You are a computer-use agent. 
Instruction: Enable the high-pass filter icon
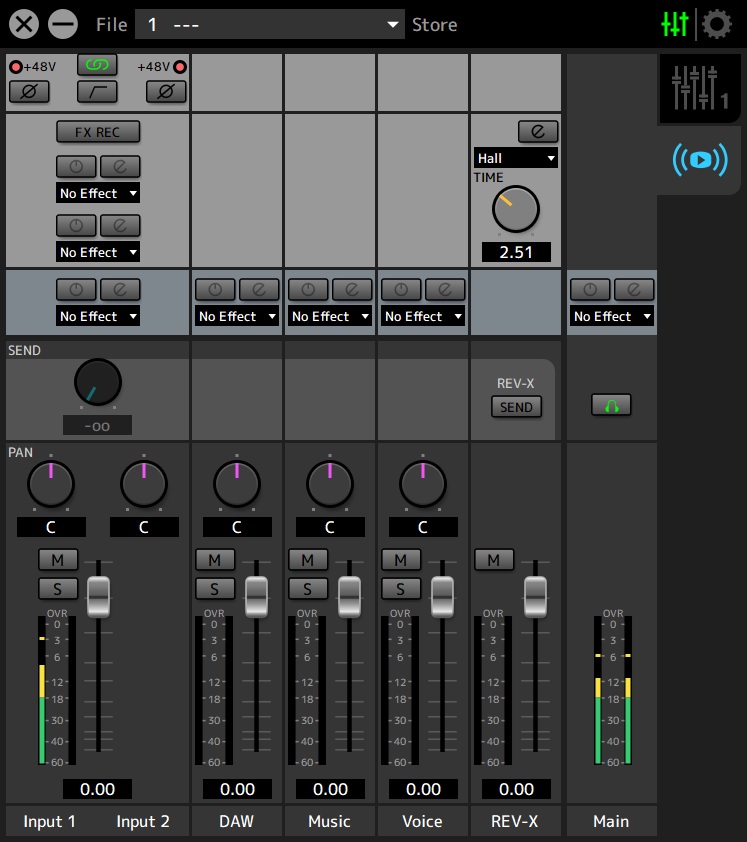(97, 92)
